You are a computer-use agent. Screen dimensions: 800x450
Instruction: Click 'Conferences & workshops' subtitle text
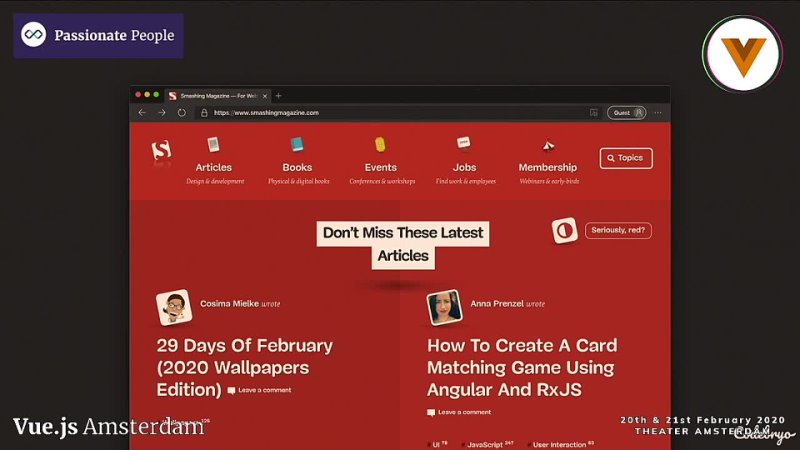(x=382, y=181)
